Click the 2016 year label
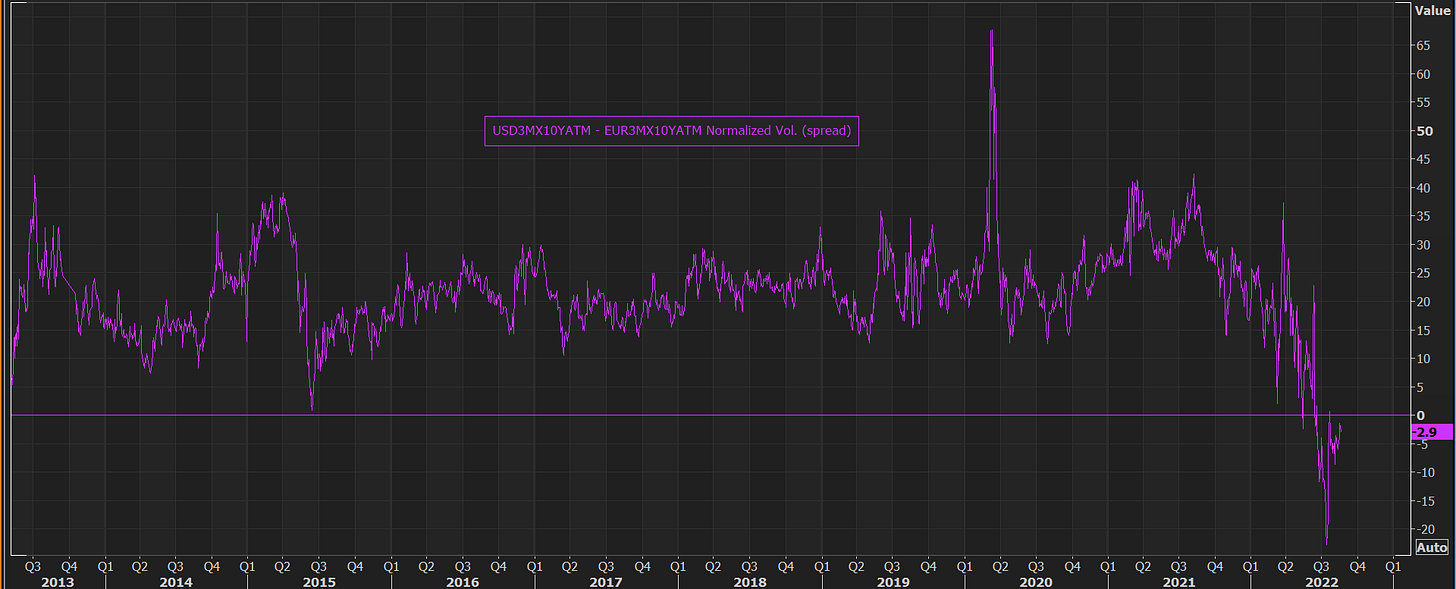This screenshot has height=589, width=1456. (463, 581)
